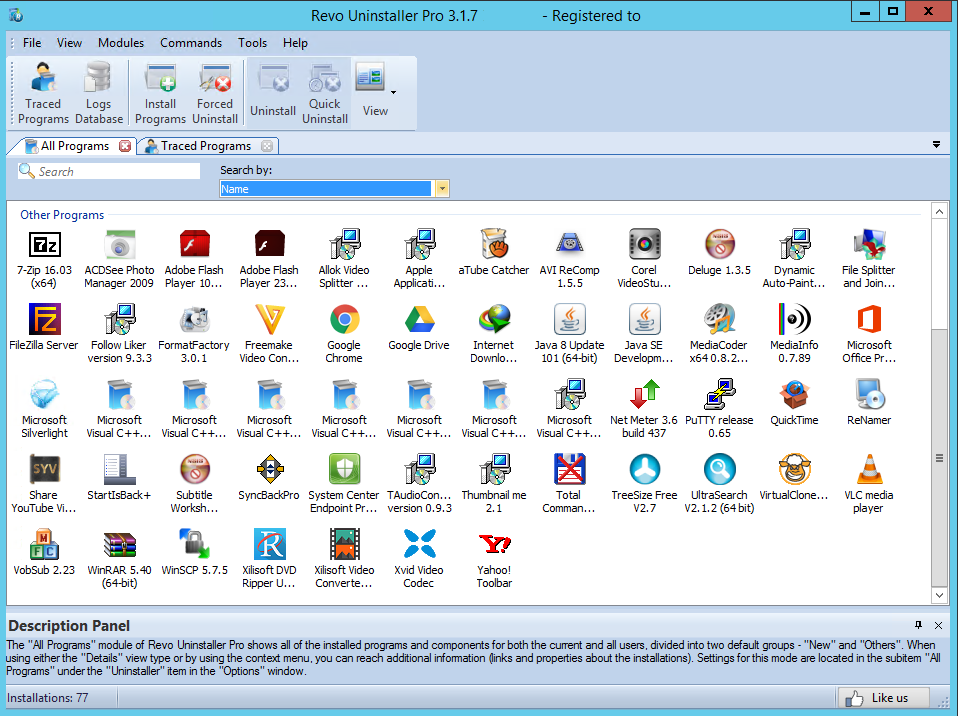The image size is (958, 716).
Task: Open the Modules menu
Action: click(x=121, y=43)
